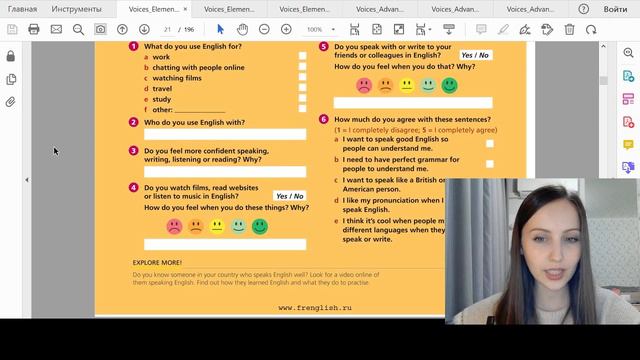
Task: Click the vertical scrollbar thumb
Action: point(604,80)
